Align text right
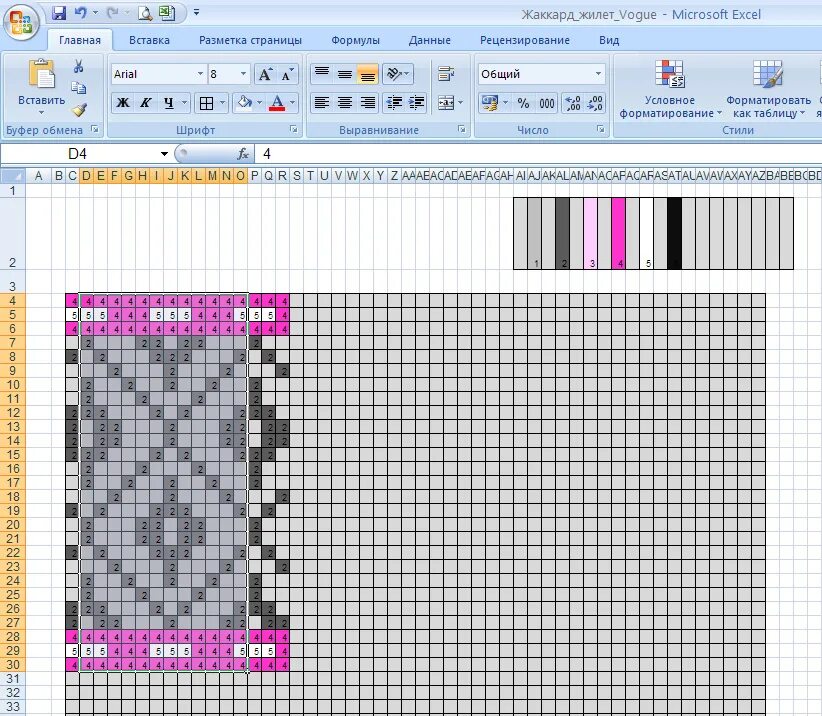The width and height of the screenshot is (822, 716). 367,103
